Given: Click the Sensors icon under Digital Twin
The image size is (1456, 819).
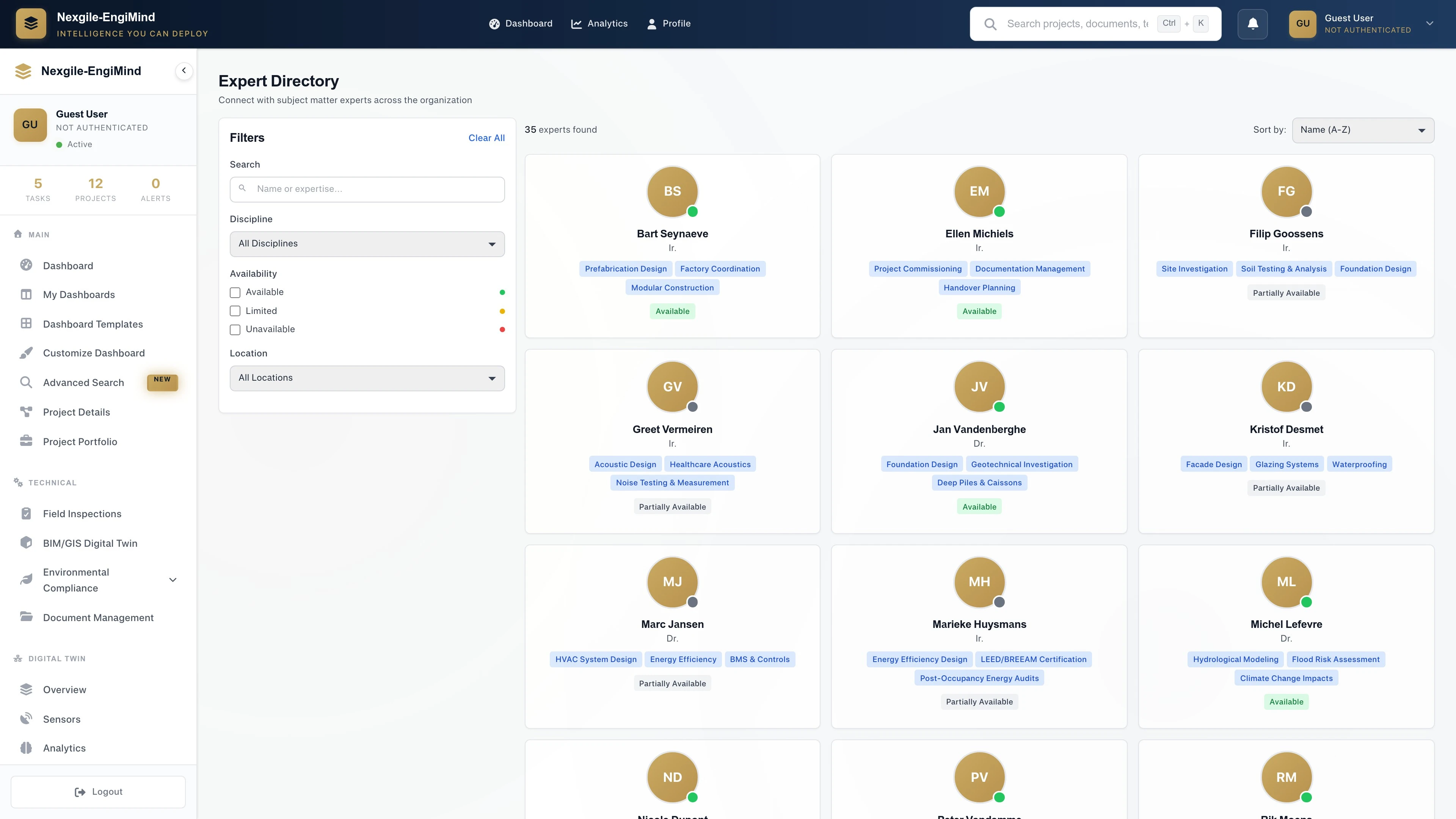Looking at the screenshot, I should (x=27, y=719).
